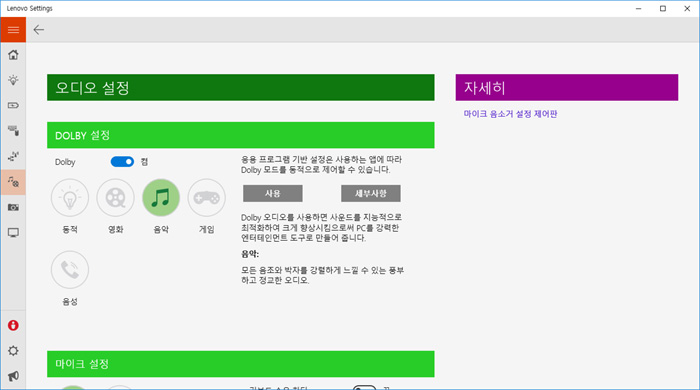Click the 세부사항 details button
700x390 pixels.
click(x=371, y=193)
